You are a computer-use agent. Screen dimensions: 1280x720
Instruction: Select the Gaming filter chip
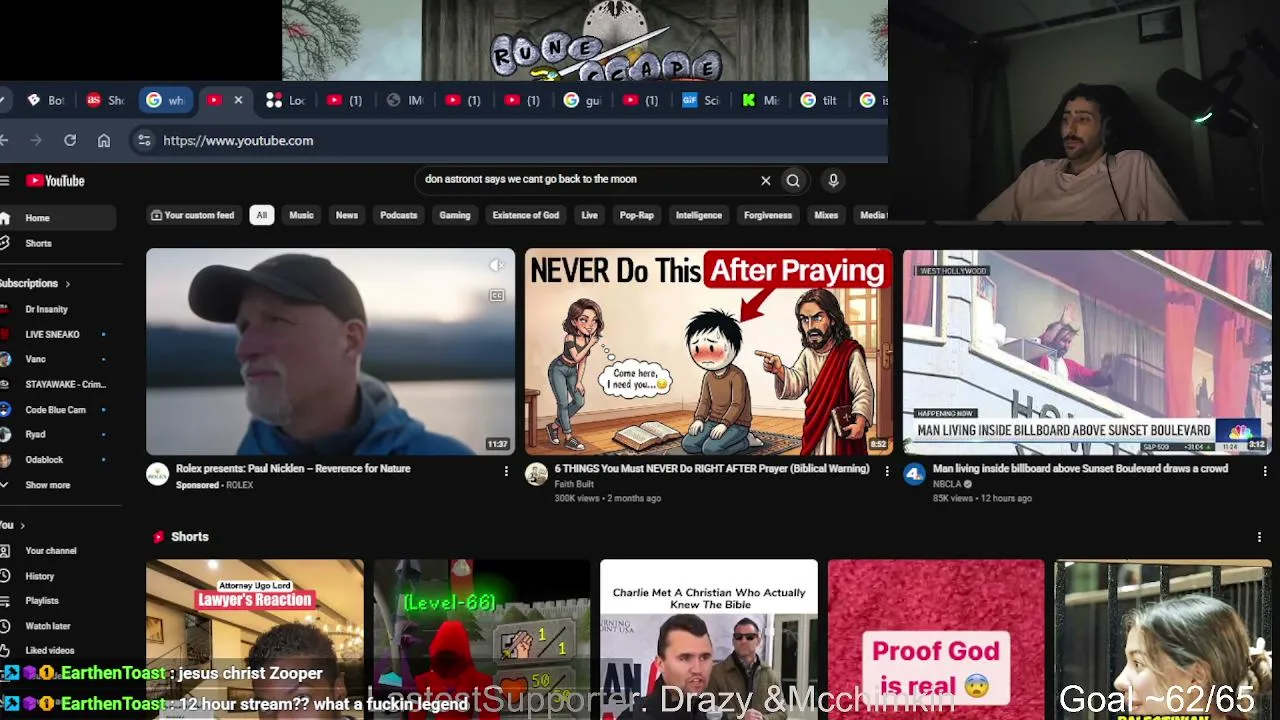(454, 215)
